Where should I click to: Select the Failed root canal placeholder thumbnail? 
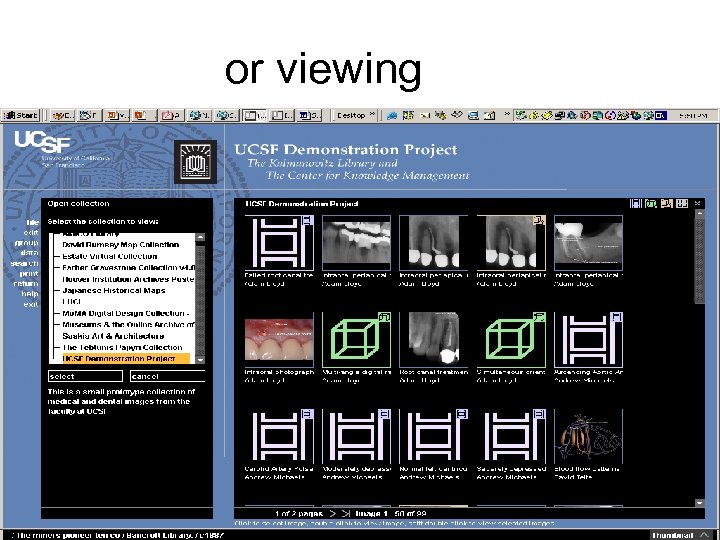[279, 243]
